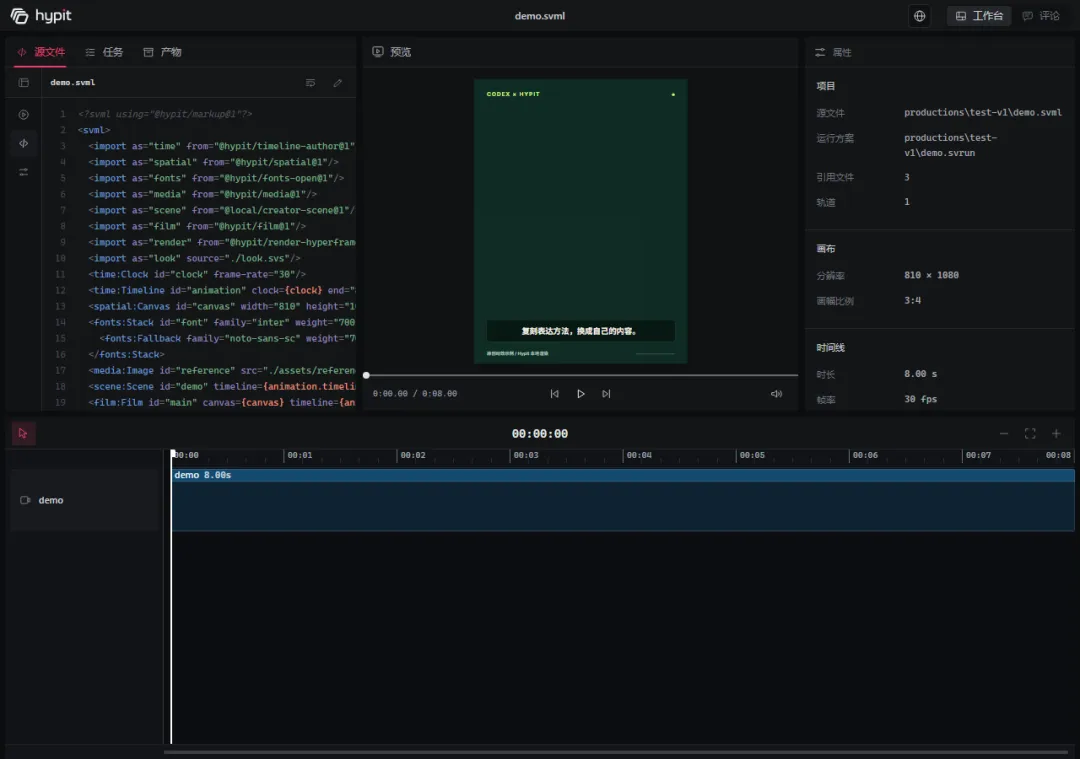This screenshot has height=759, width=1080.
Task: Click the 8.00 s duration value
Action: coord(920,374)
